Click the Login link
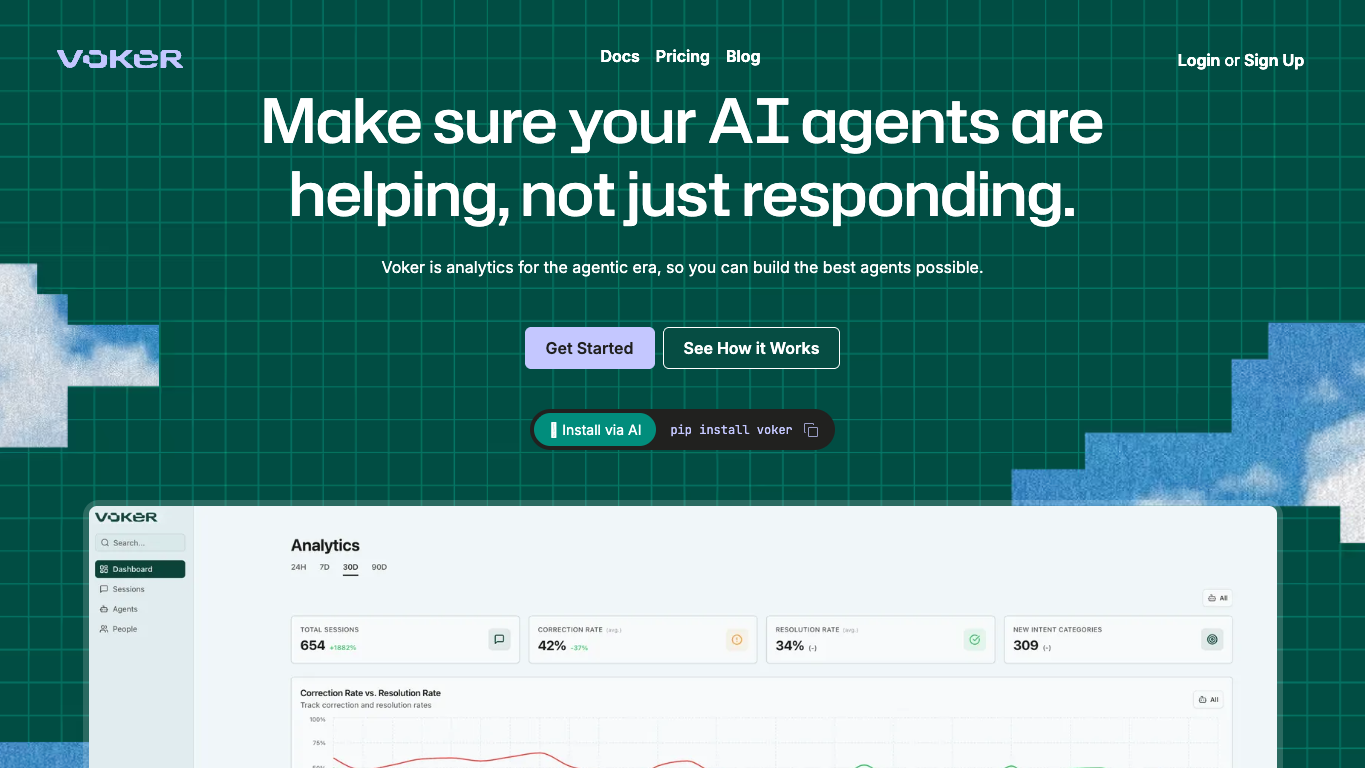 pyautogui.click(x=1199, y=60)
